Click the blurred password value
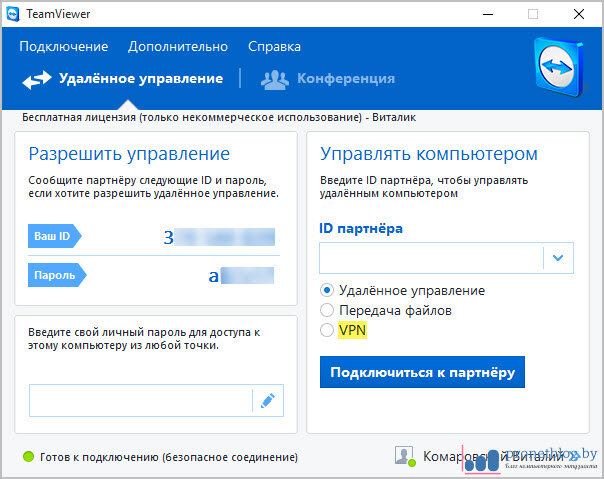 [242, 276]
